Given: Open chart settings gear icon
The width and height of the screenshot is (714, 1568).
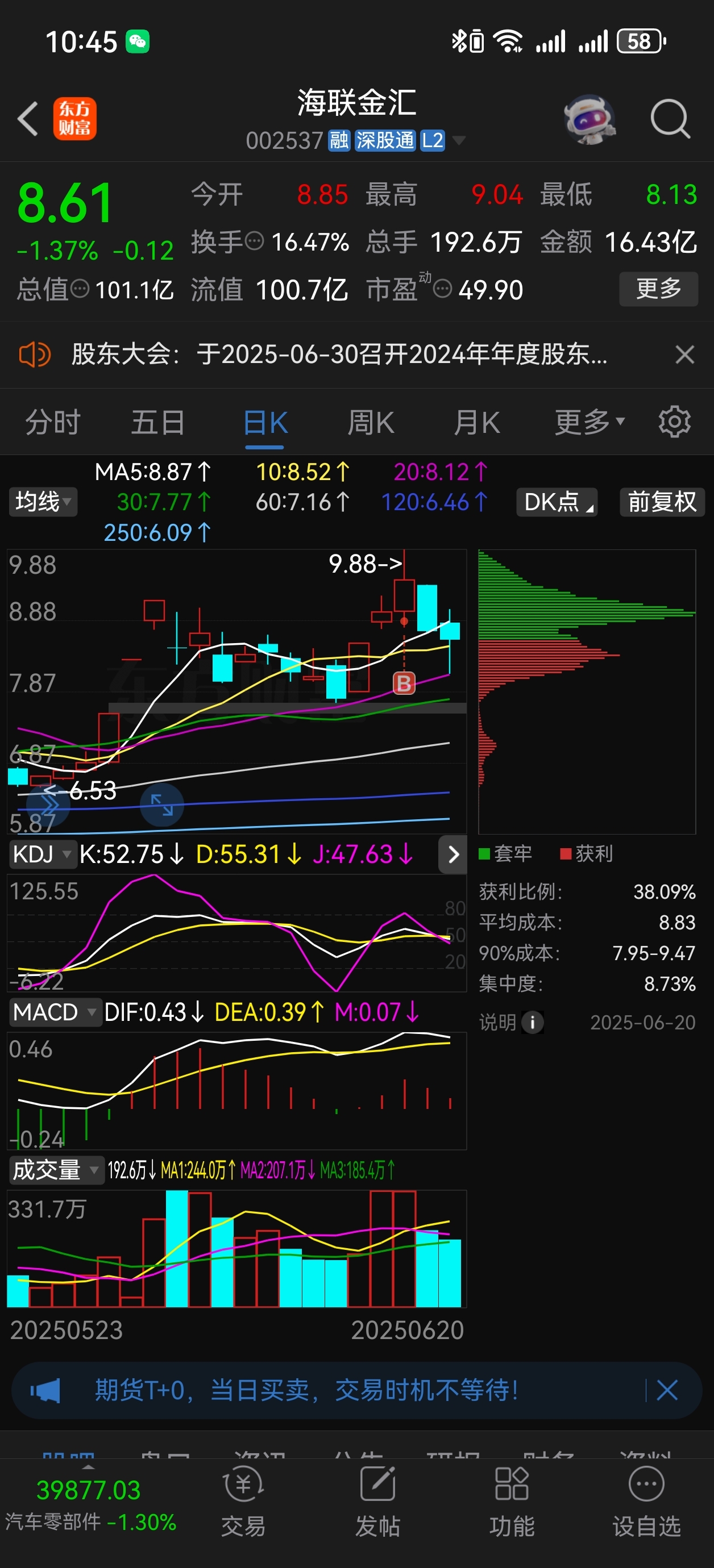Looking at the screenshot, I should pos(674,422).
